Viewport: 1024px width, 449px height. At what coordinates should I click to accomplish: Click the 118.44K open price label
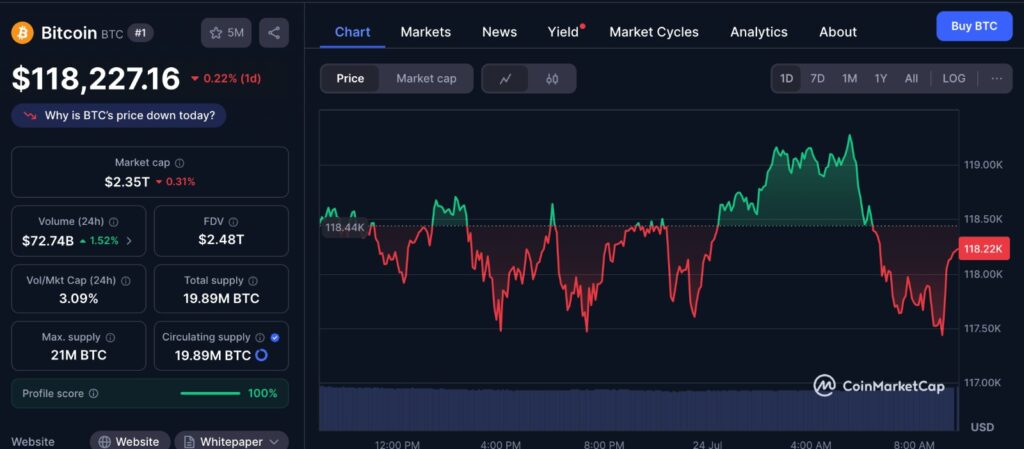(x=345, y=227)
